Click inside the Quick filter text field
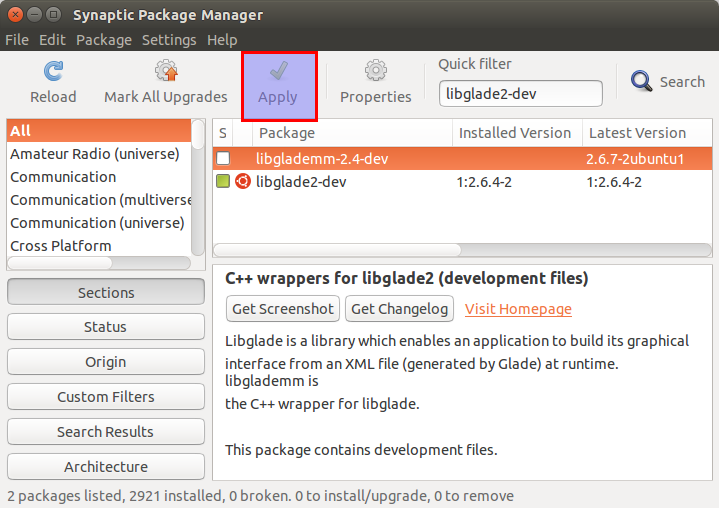This screenshot has width=719, height=508. tap(520, 94)
